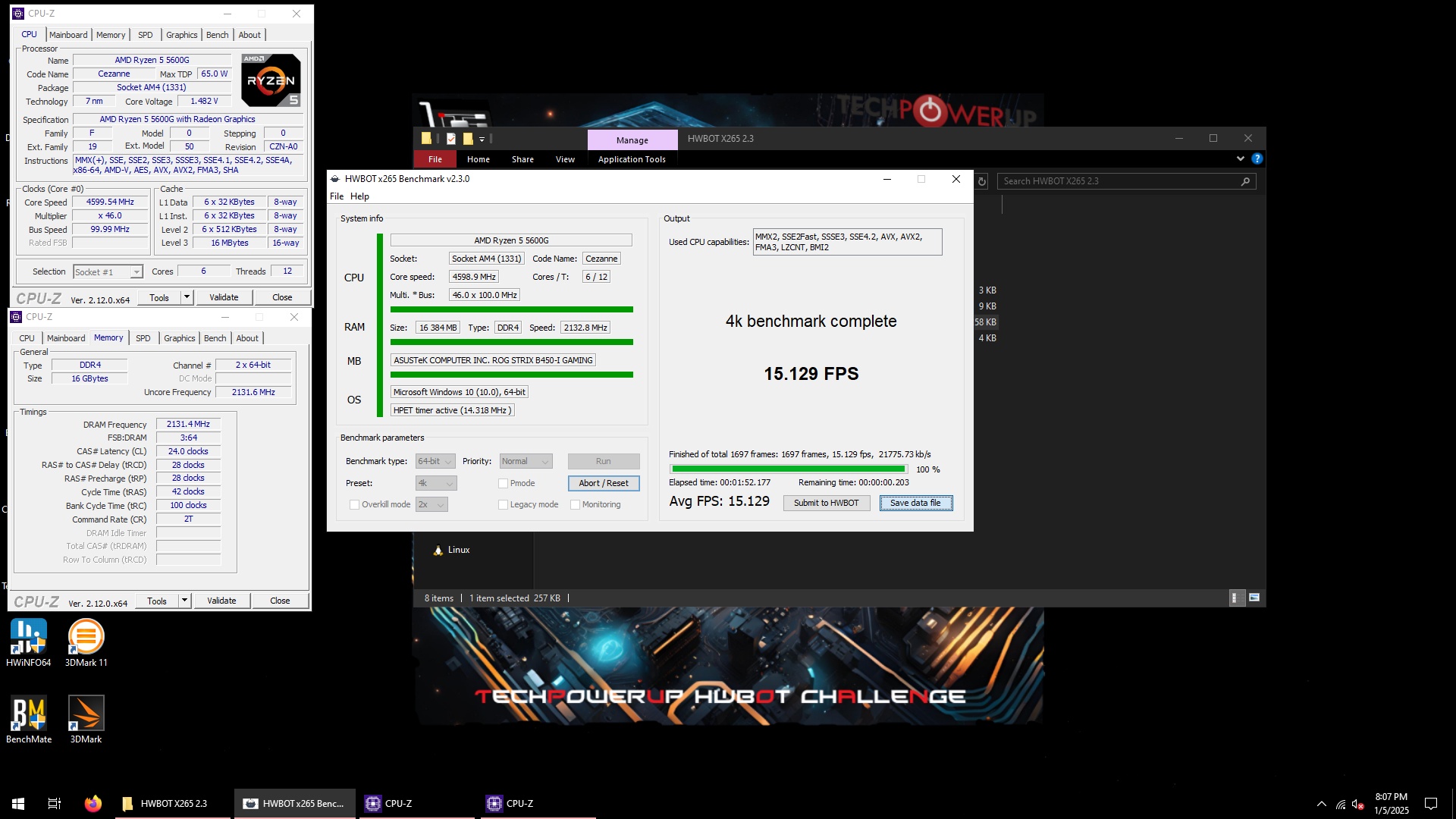The image size is (1456, 819).
Task: Switch Explorer to large thumbnails view icon
Action: 1254,598
